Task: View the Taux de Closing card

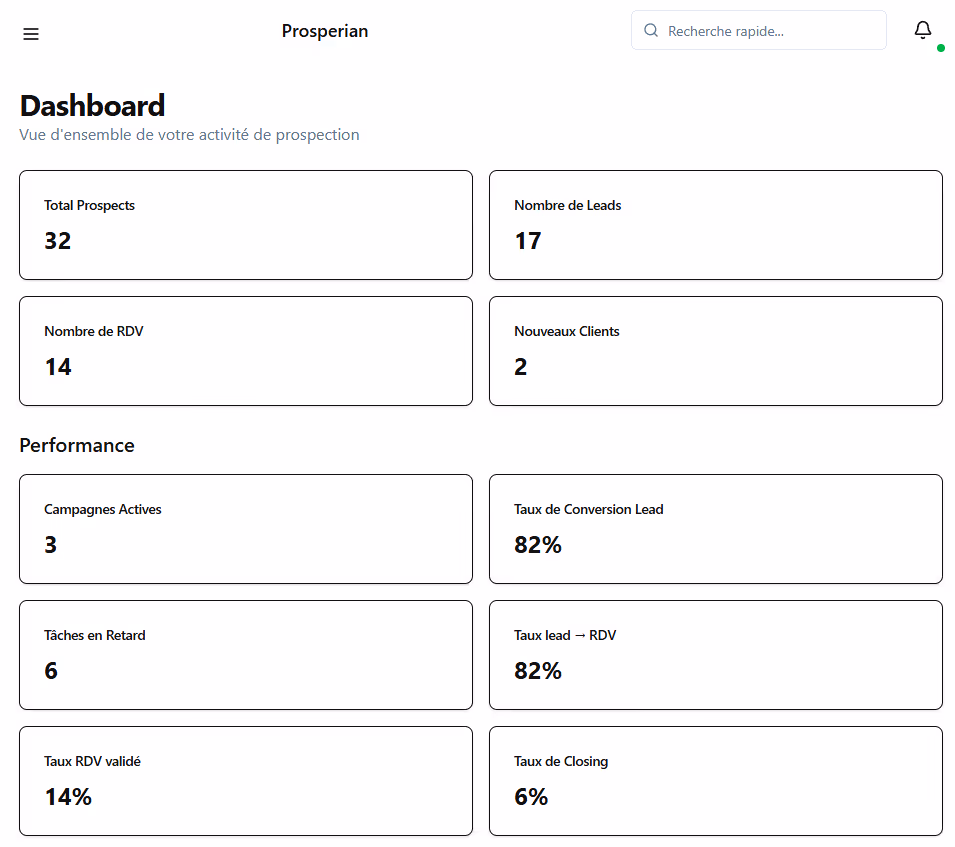Action: coord(715,780)
